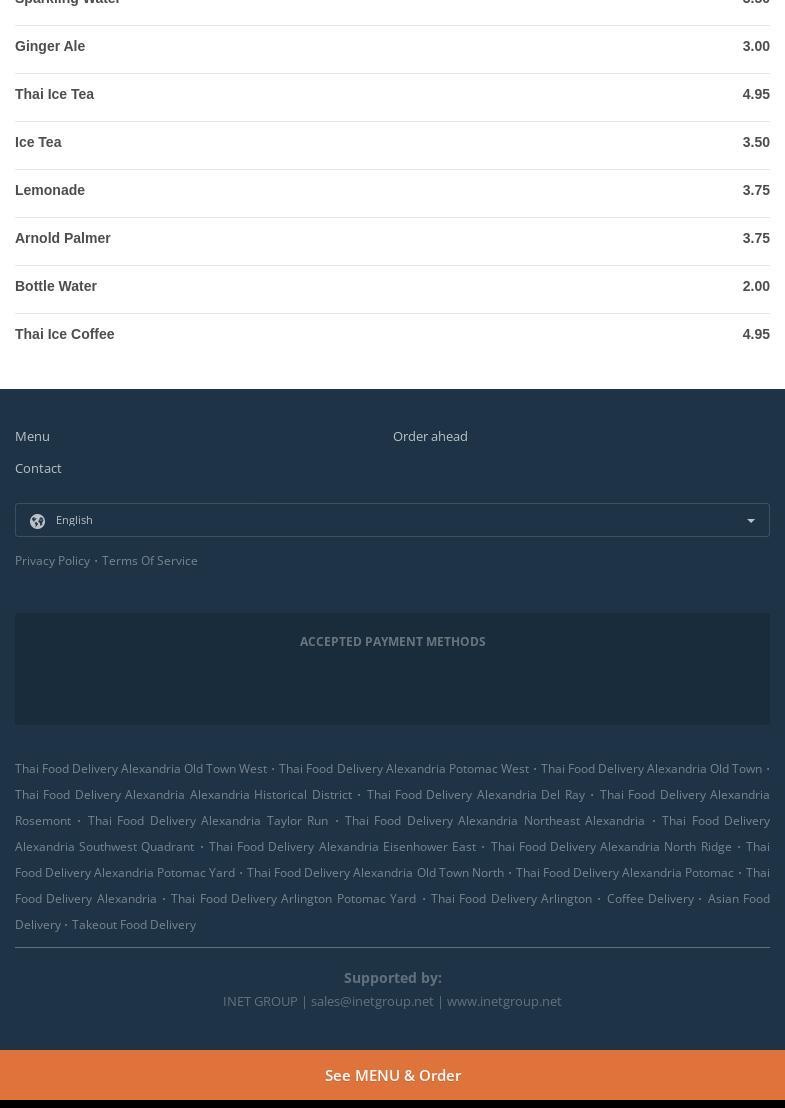Choose the Arnold Palmer drink item
Viewport: 785px width, 1108px height.
click(63, 238)
